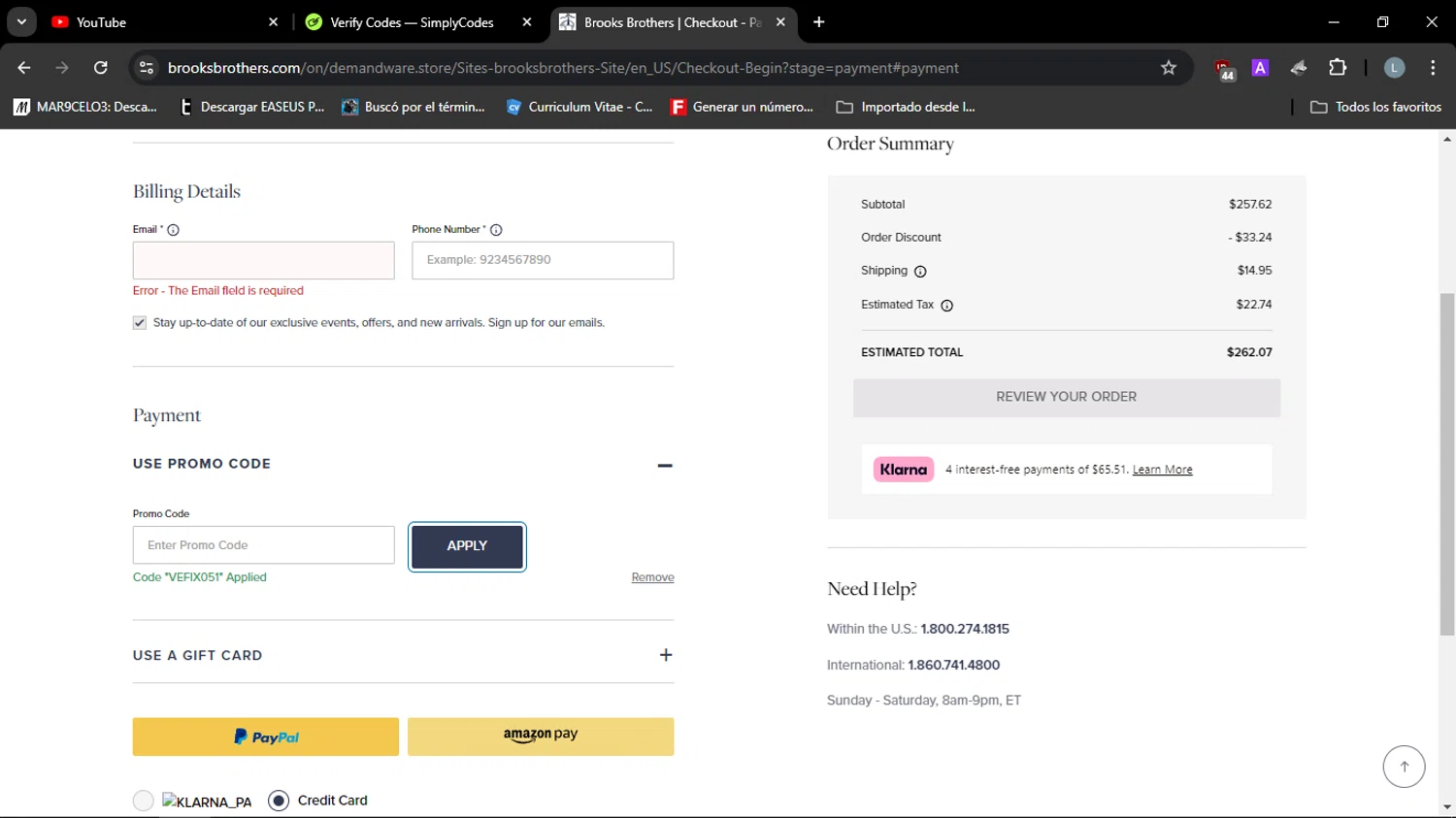This screenshot has width=1456, height=818.
Task: Close the YouTube tab
Action: tap(273, 21)
